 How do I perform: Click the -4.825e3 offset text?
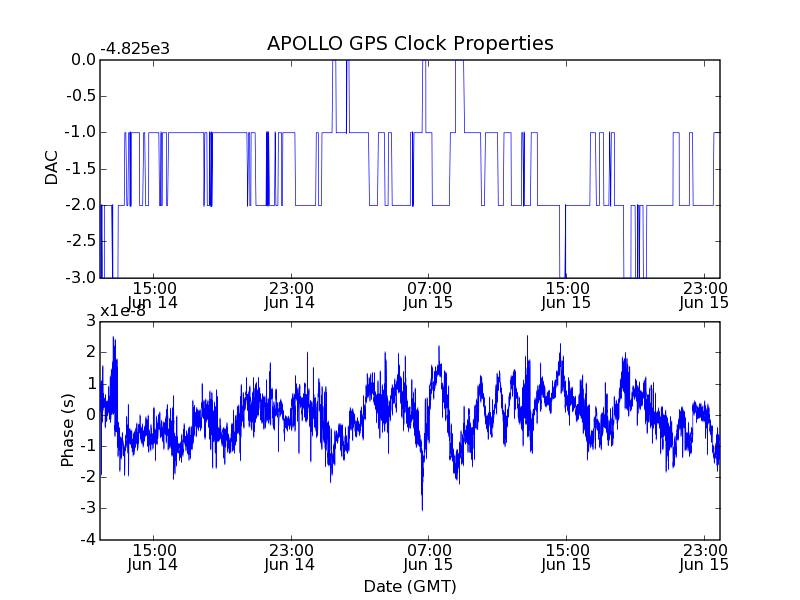click(x=135, y=49)
